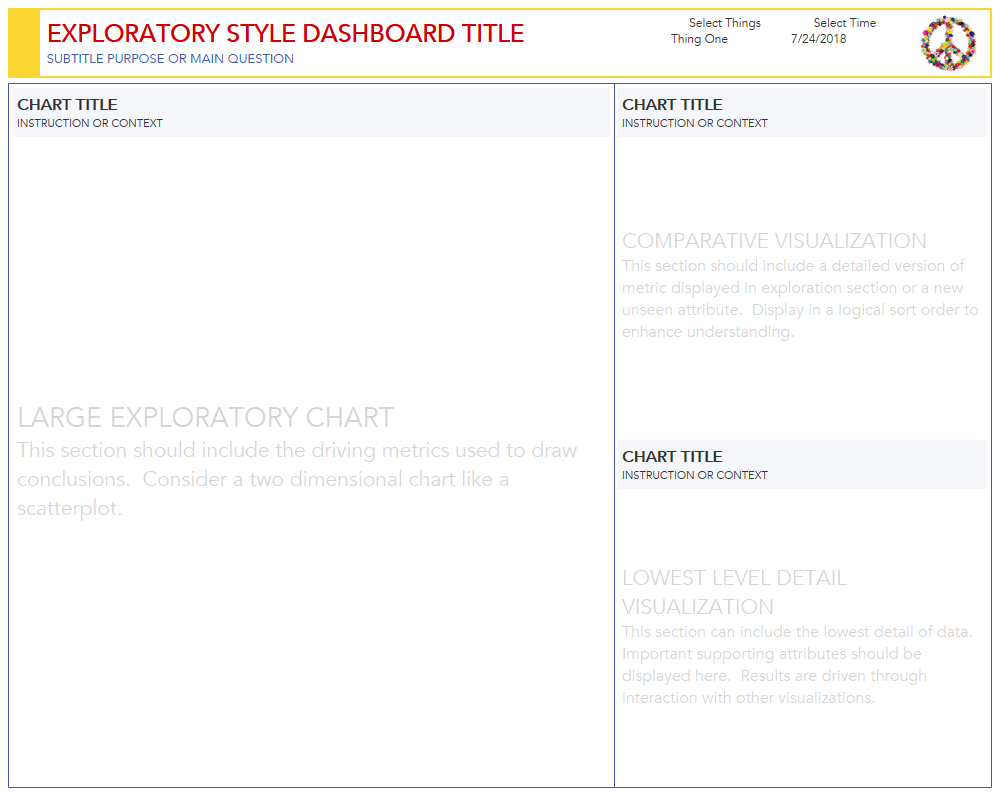Click the comparative section's logical sort order description
1000x800 pixels.
(800, 299)
